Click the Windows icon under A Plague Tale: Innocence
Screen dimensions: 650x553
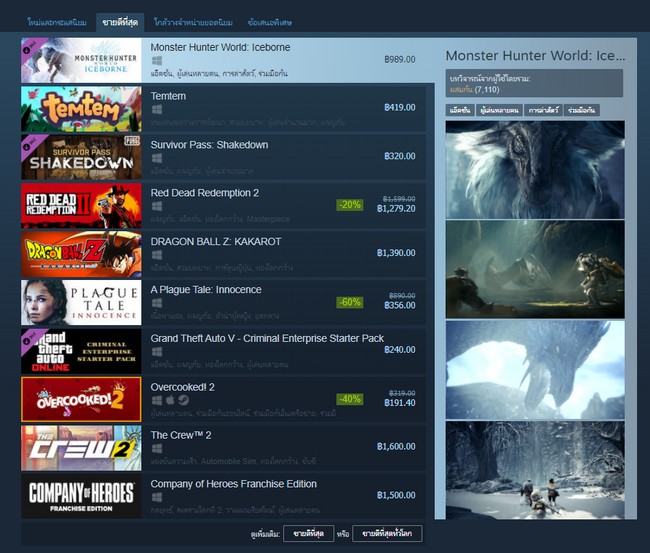[157, 303]
